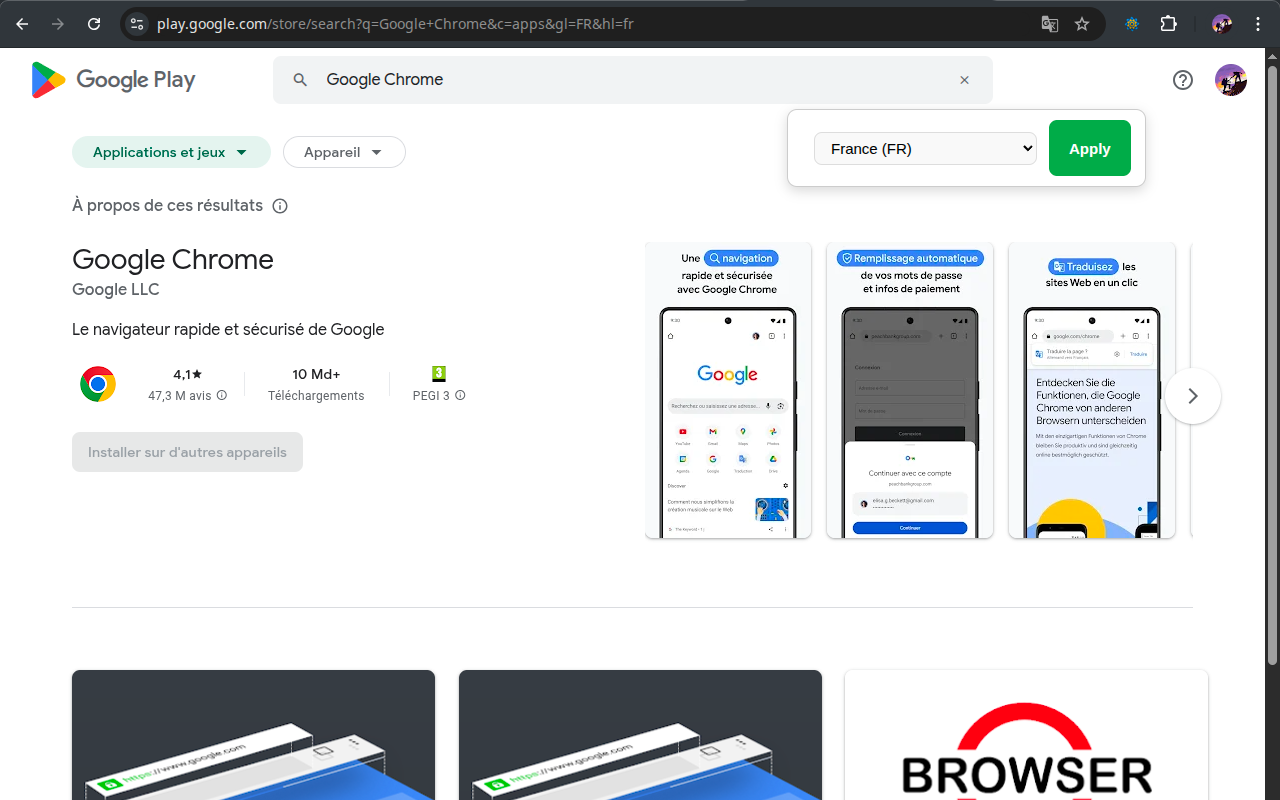The width and height of the screenshot is (1280, 800).
Task: Click the search magnifier icon
Action: pos(300,80)
